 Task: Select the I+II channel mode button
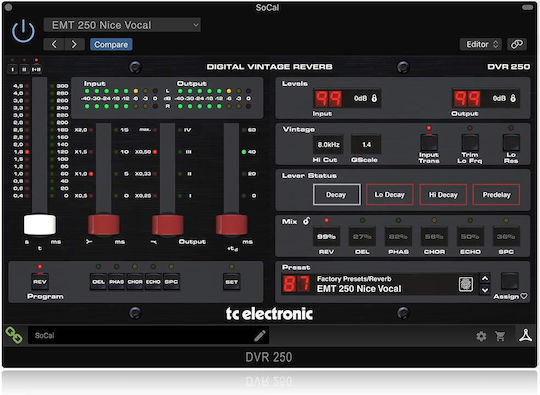tap(36, 70)
